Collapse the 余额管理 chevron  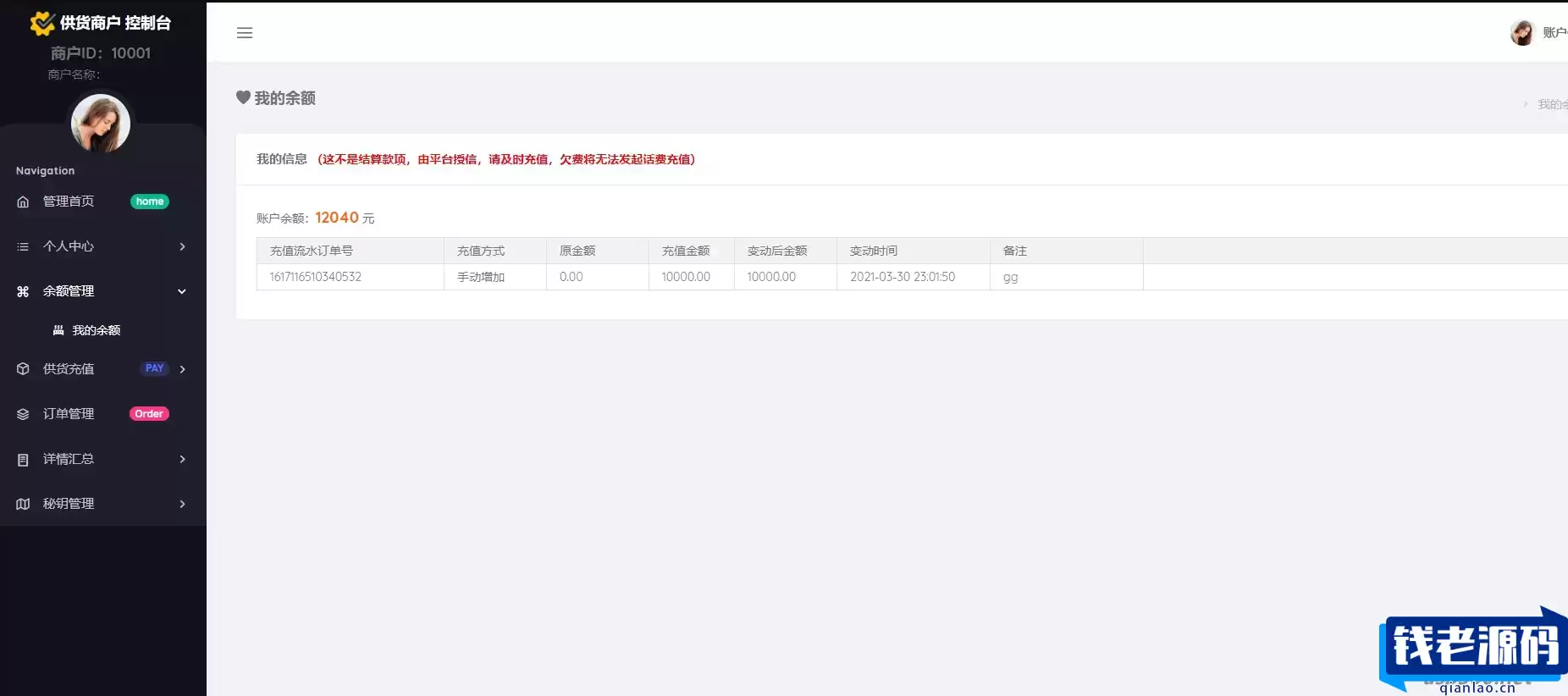point(182,291)
